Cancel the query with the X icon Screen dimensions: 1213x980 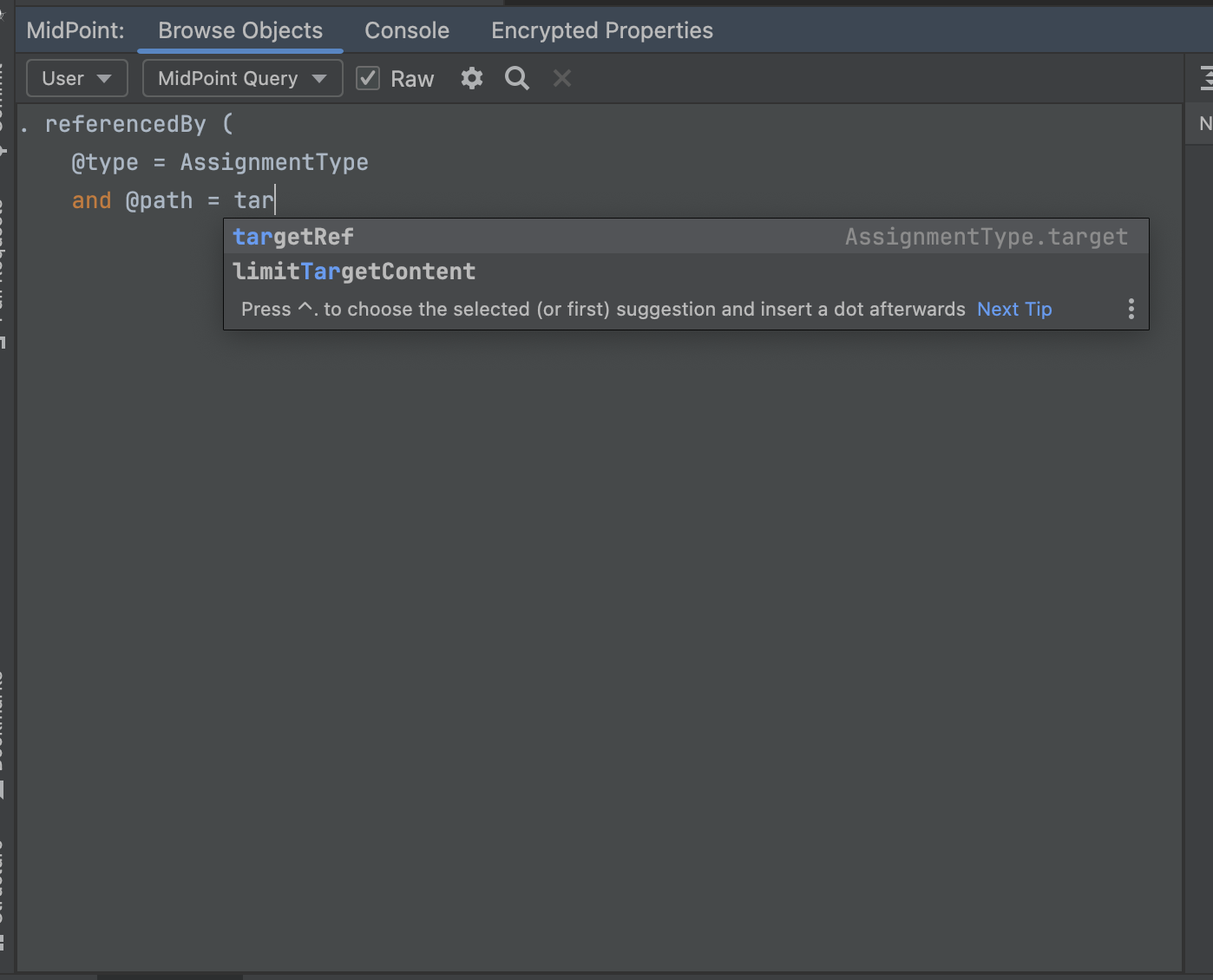(x=561, y=78)
